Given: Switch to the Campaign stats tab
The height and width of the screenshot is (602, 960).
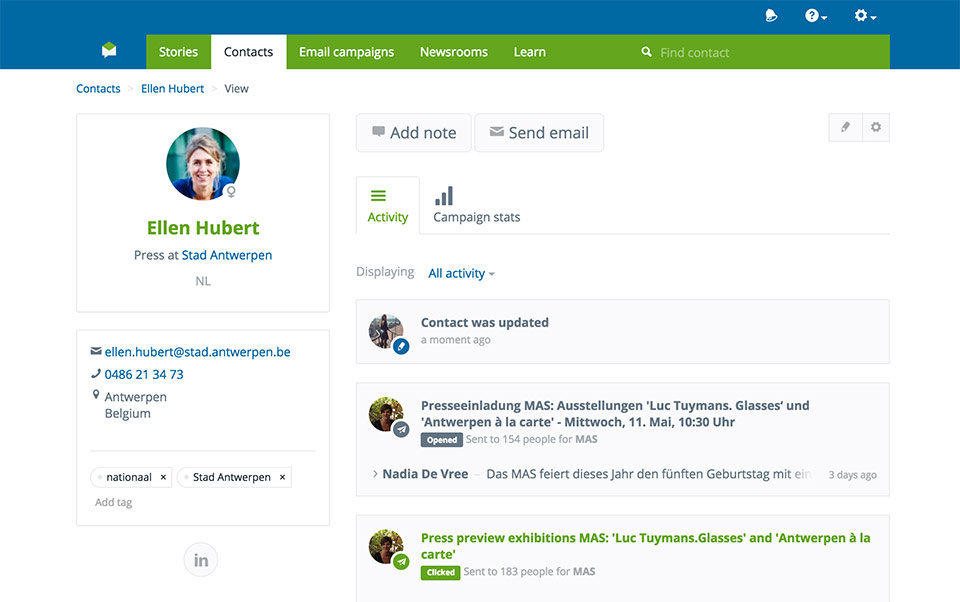Looking at the screenshot, I should pos(476,206).
